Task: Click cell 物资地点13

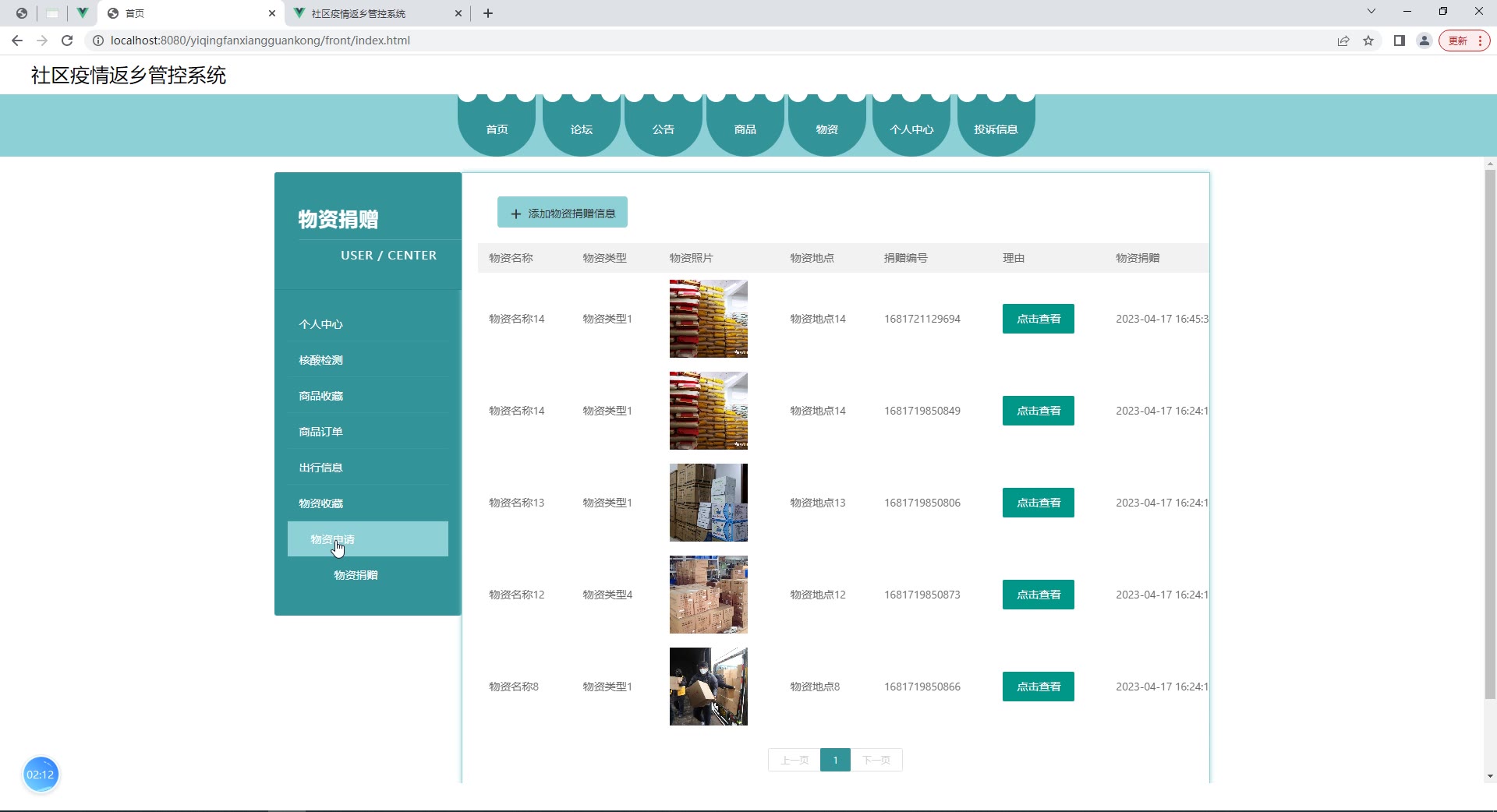Action: click(818, 503)
